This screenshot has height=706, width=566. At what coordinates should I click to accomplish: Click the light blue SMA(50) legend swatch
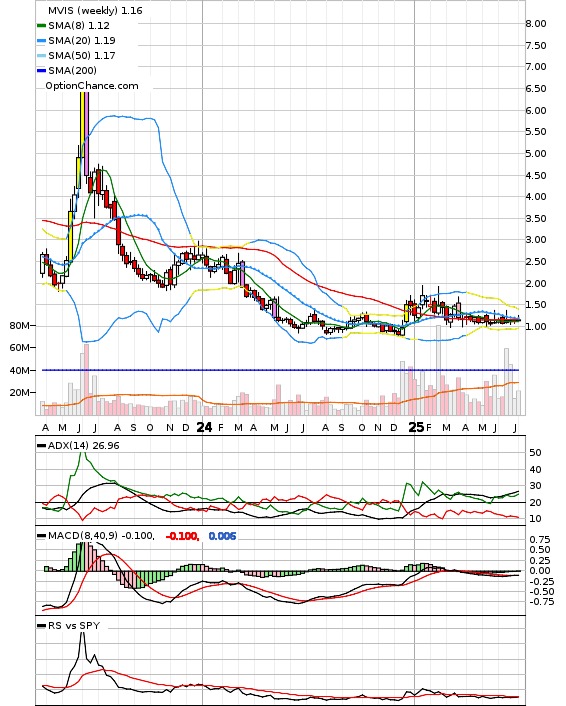(x=41, y=56)
